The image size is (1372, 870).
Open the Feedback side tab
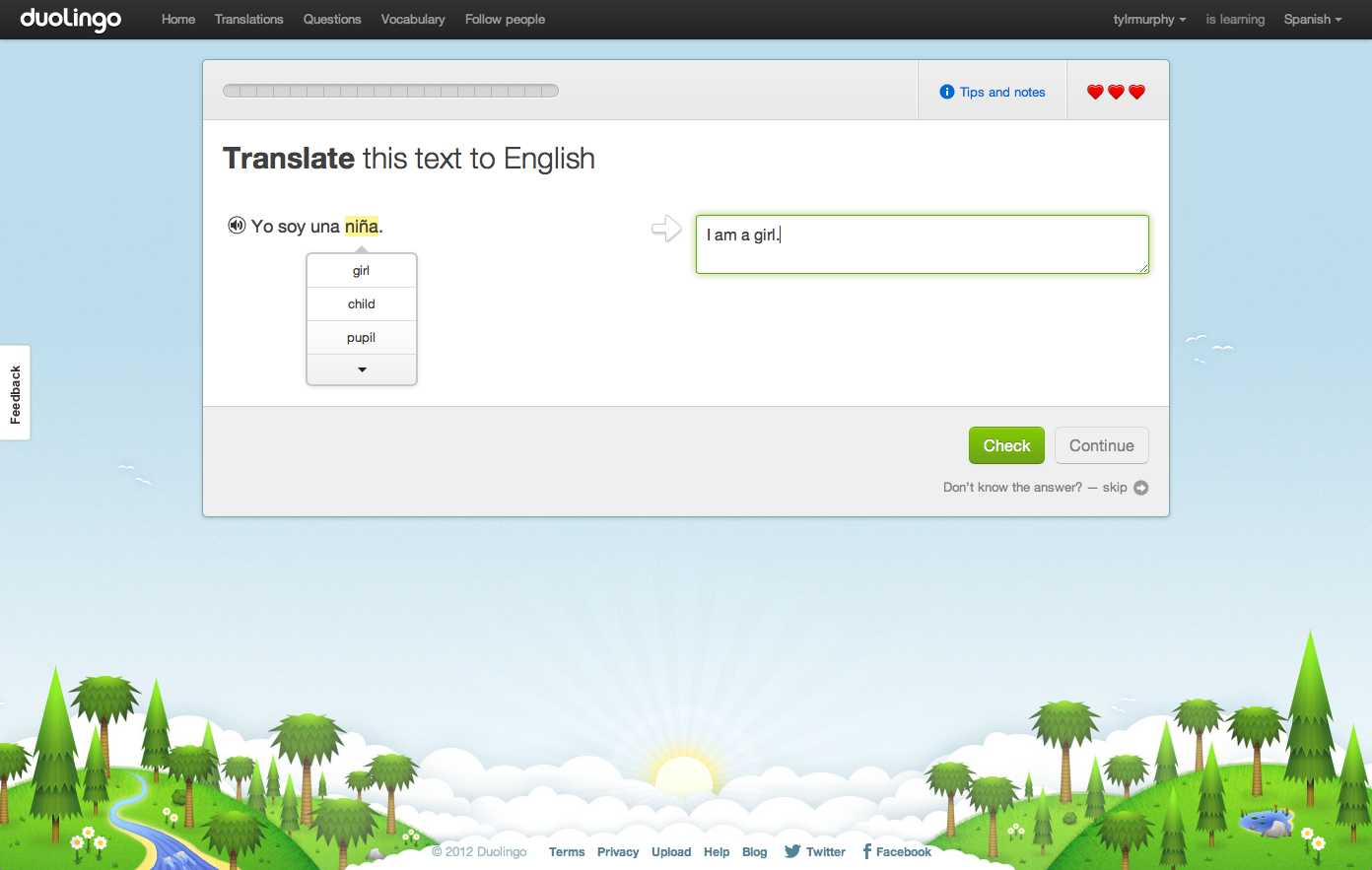(x=16, y=393)
